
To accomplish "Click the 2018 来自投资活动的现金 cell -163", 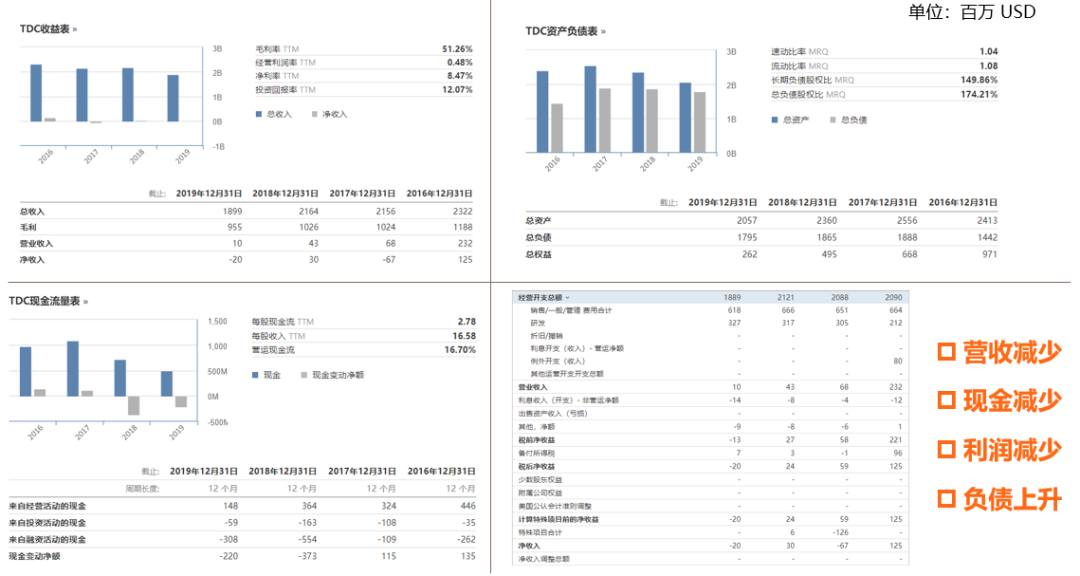I will [x=308, y=523].
